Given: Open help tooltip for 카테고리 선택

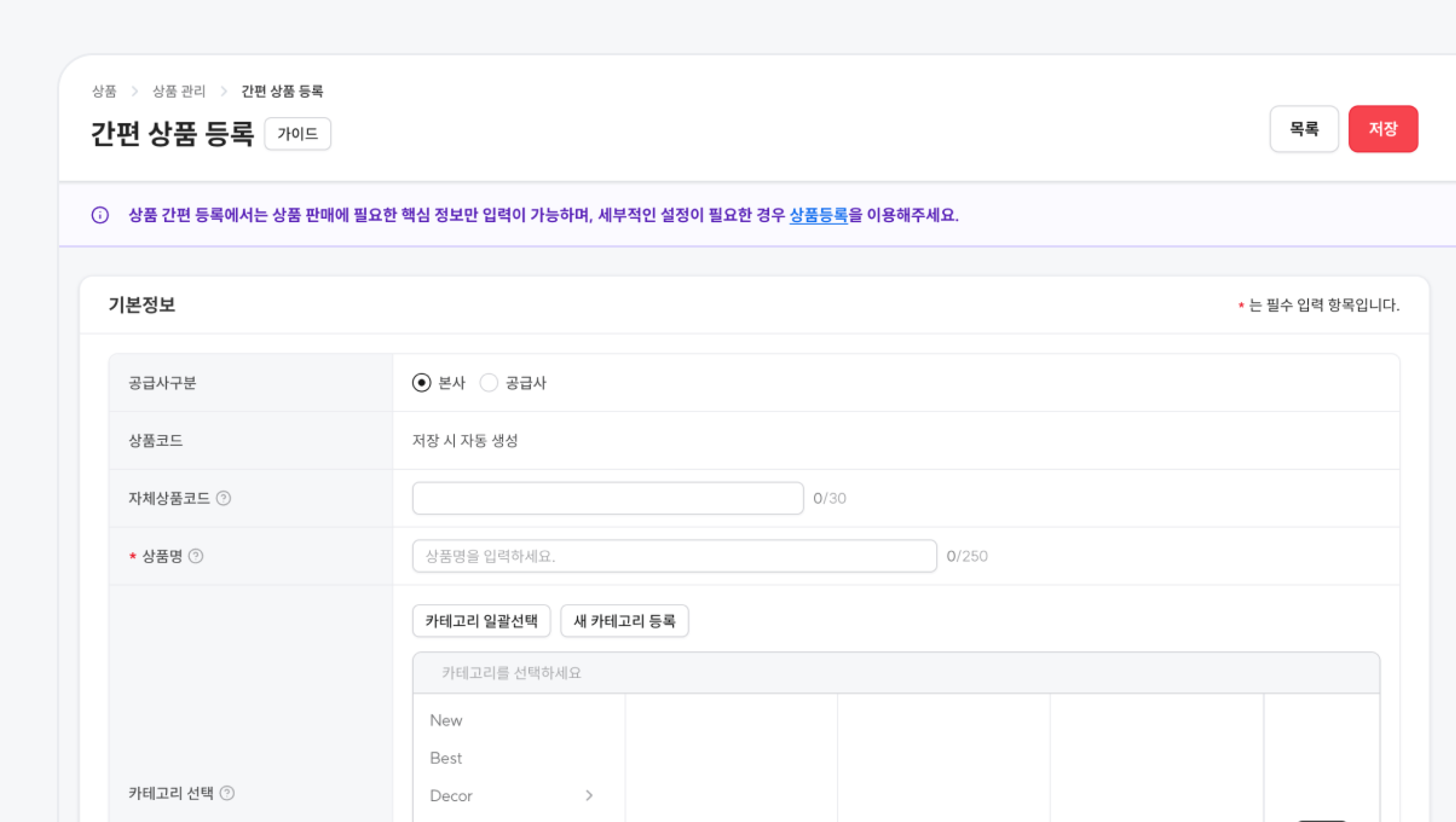Looking at the screenshot, I should [x=227, y=793].
